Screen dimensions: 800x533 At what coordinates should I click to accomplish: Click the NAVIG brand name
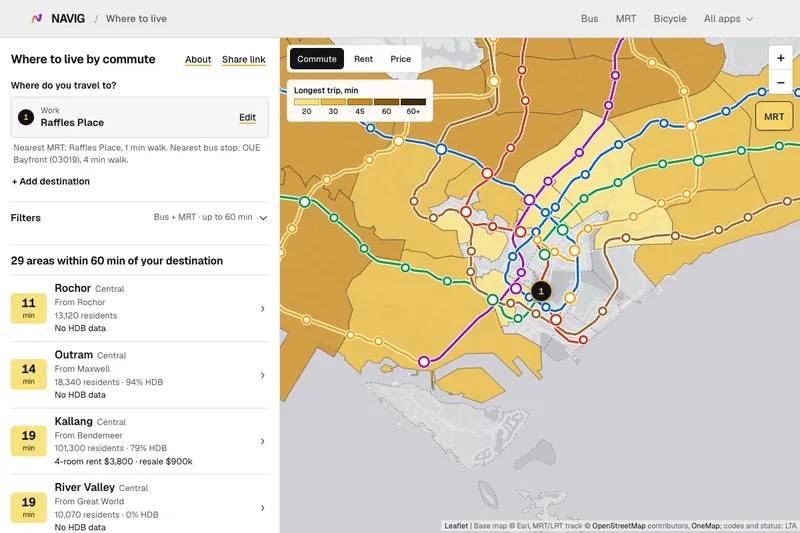[x=68, y=19]
